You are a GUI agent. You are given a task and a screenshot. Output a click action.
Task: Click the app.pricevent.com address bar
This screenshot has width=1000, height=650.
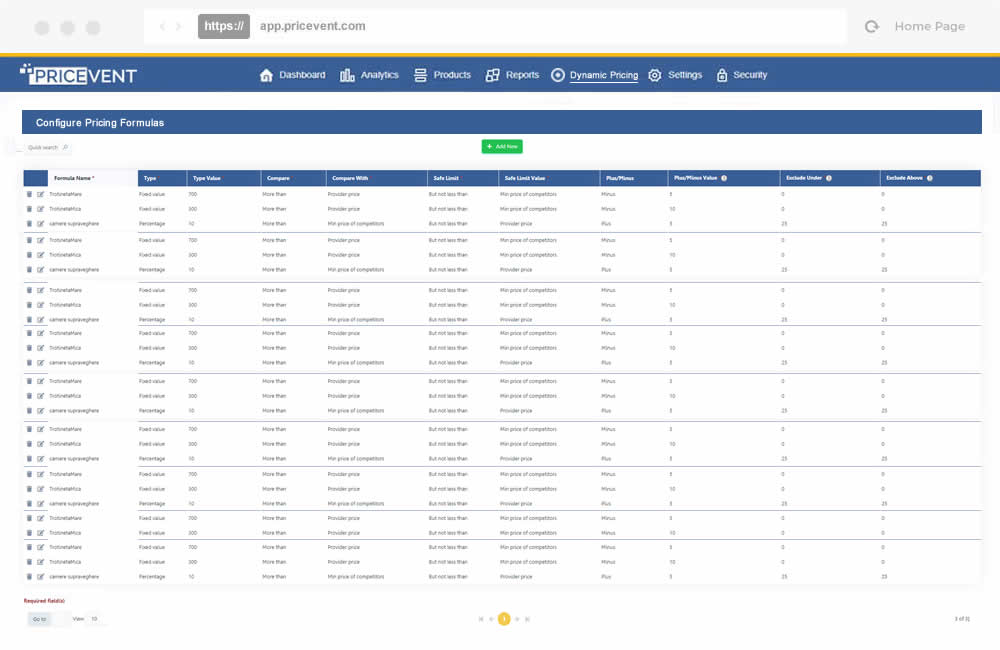pos(312,26)
